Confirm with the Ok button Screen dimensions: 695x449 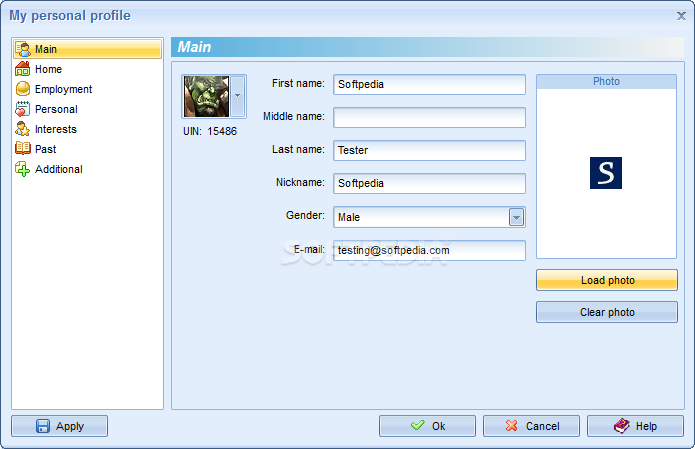[427, 426]
